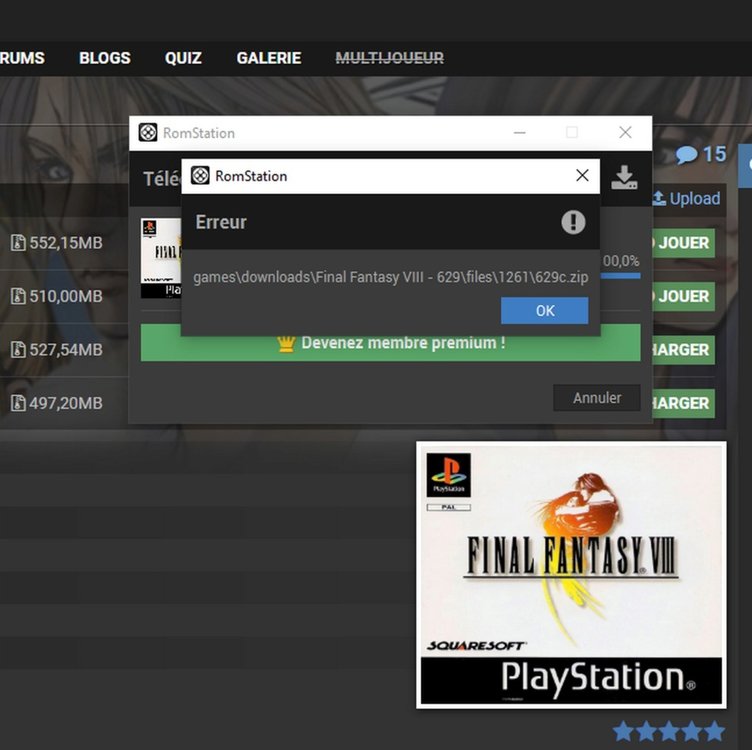Click the download button for the 497,20MB file
Image resolution: width=752 pixels, height=750 pixels.
pos(683,403)
